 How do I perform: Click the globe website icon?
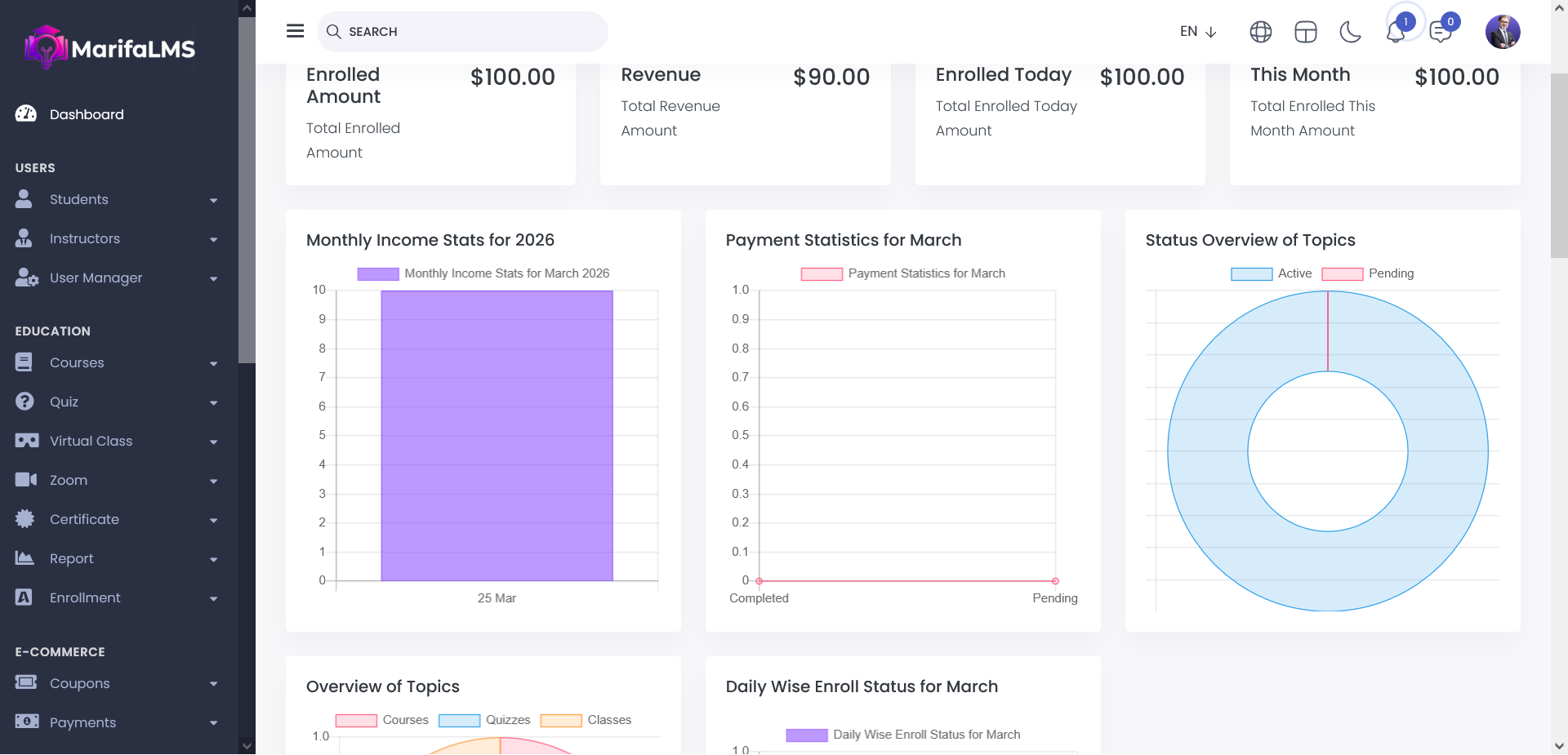point(1260,32)
